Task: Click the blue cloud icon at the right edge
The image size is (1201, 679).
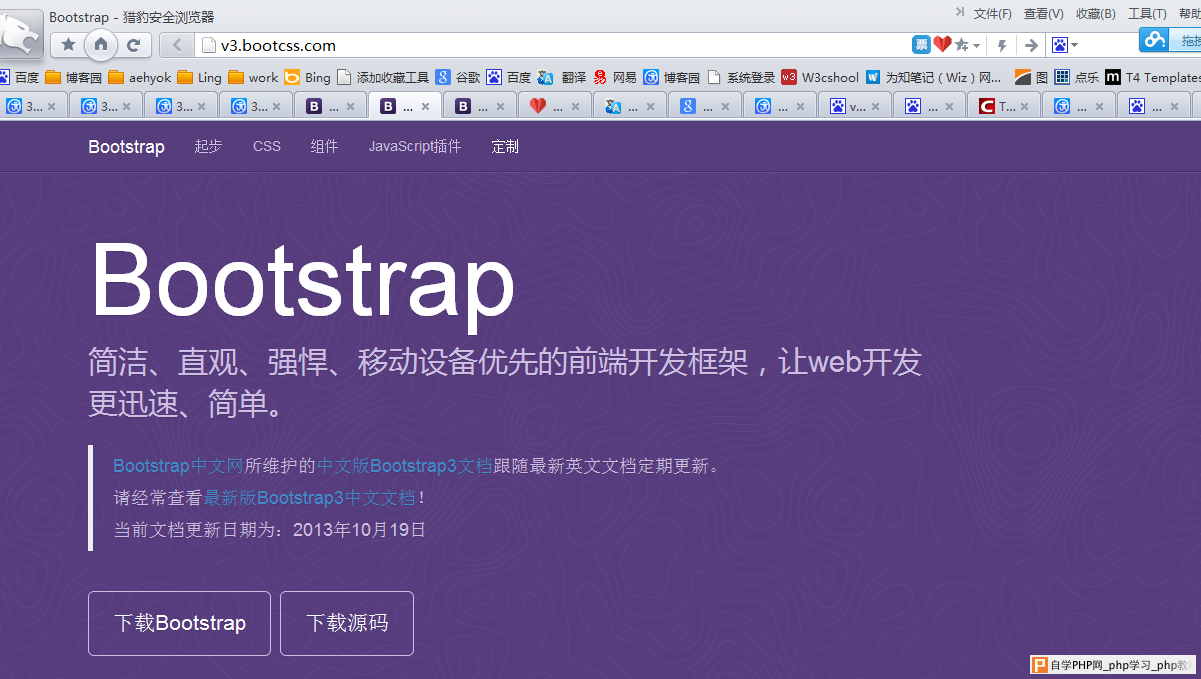Action: coord(1155,40)
